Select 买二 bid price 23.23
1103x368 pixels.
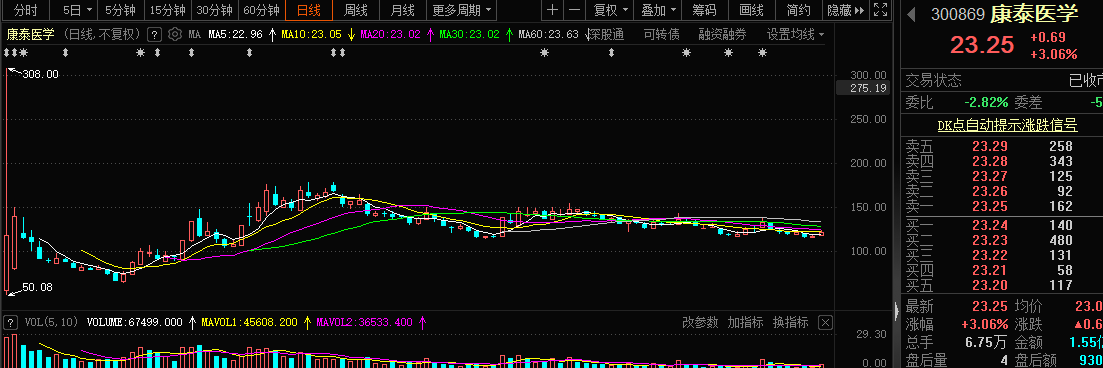point(990,240)
